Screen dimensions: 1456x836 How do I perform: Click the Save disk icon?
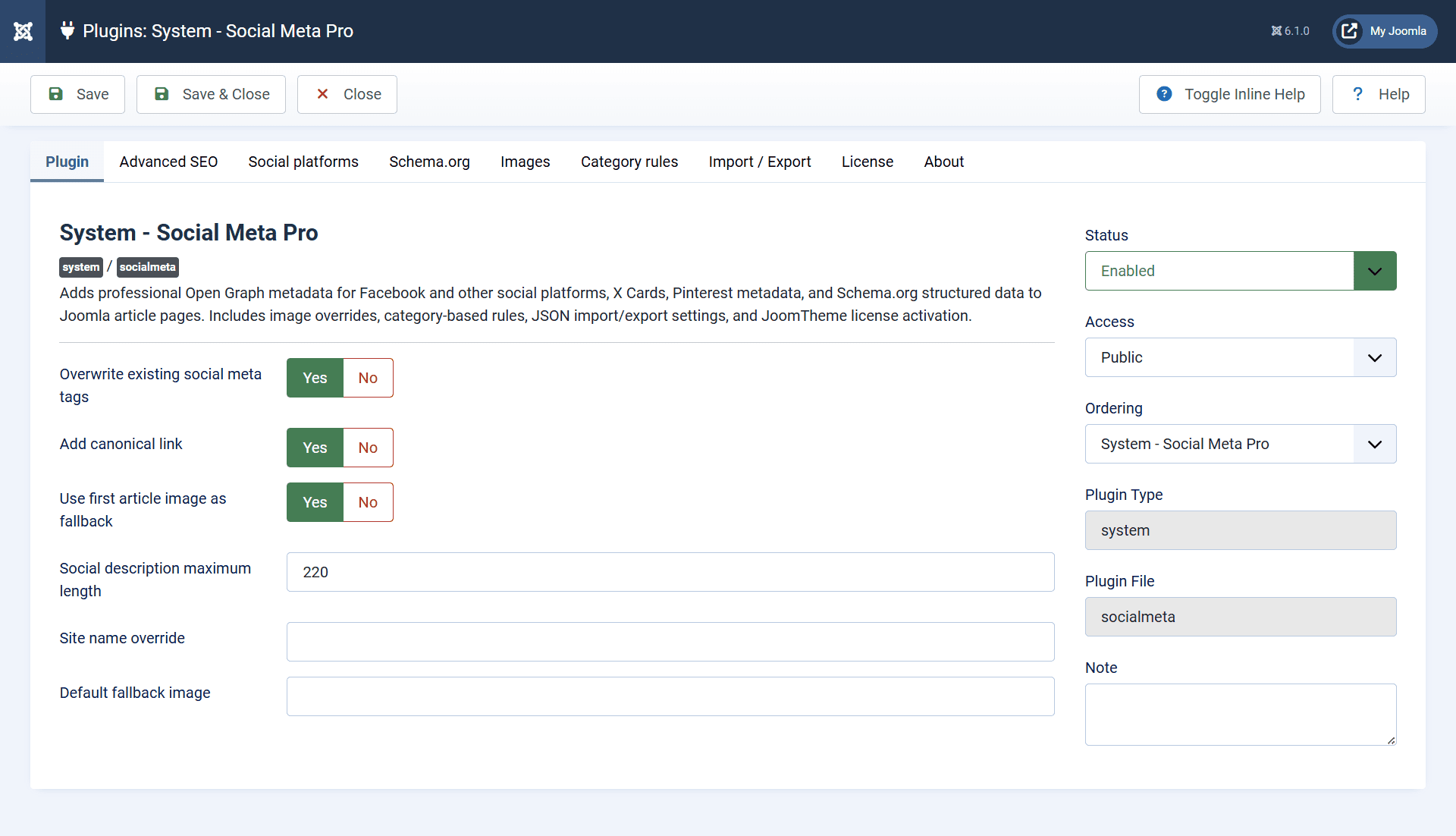click(56, 94)
